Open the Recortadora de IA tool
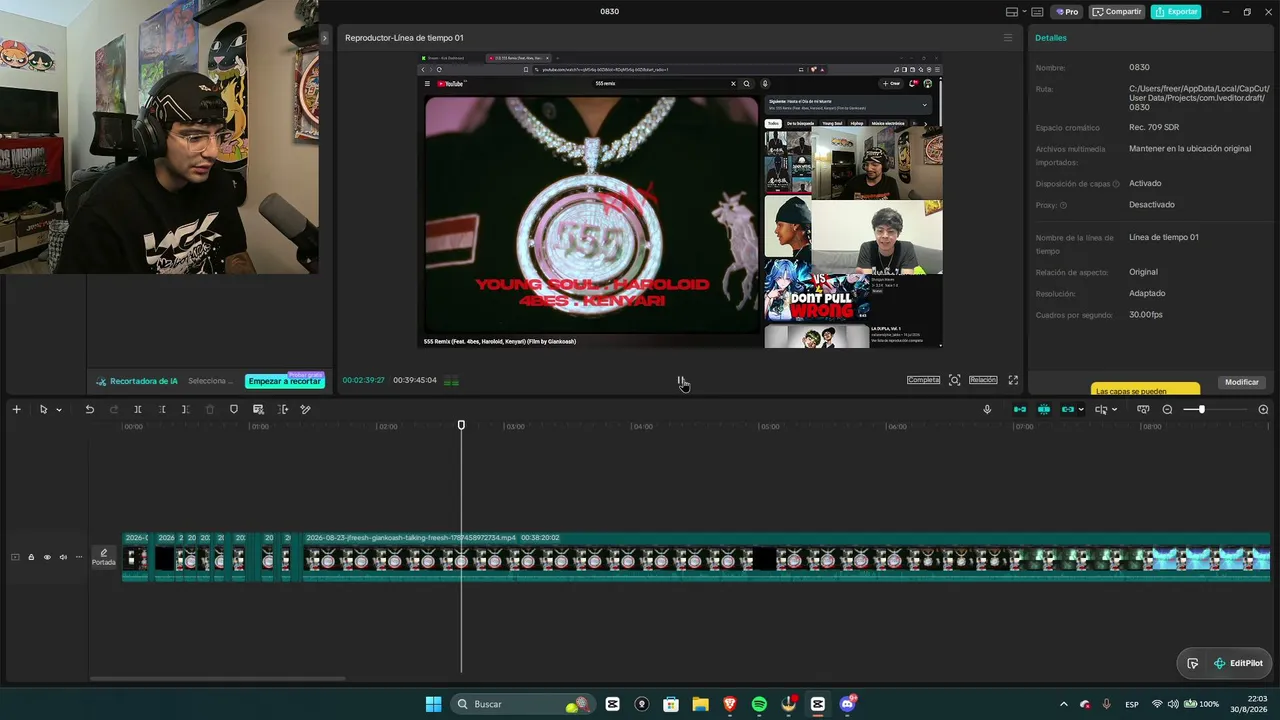Image resolution: width=1280 pixels, height=720 pixels. click(137, 381)
